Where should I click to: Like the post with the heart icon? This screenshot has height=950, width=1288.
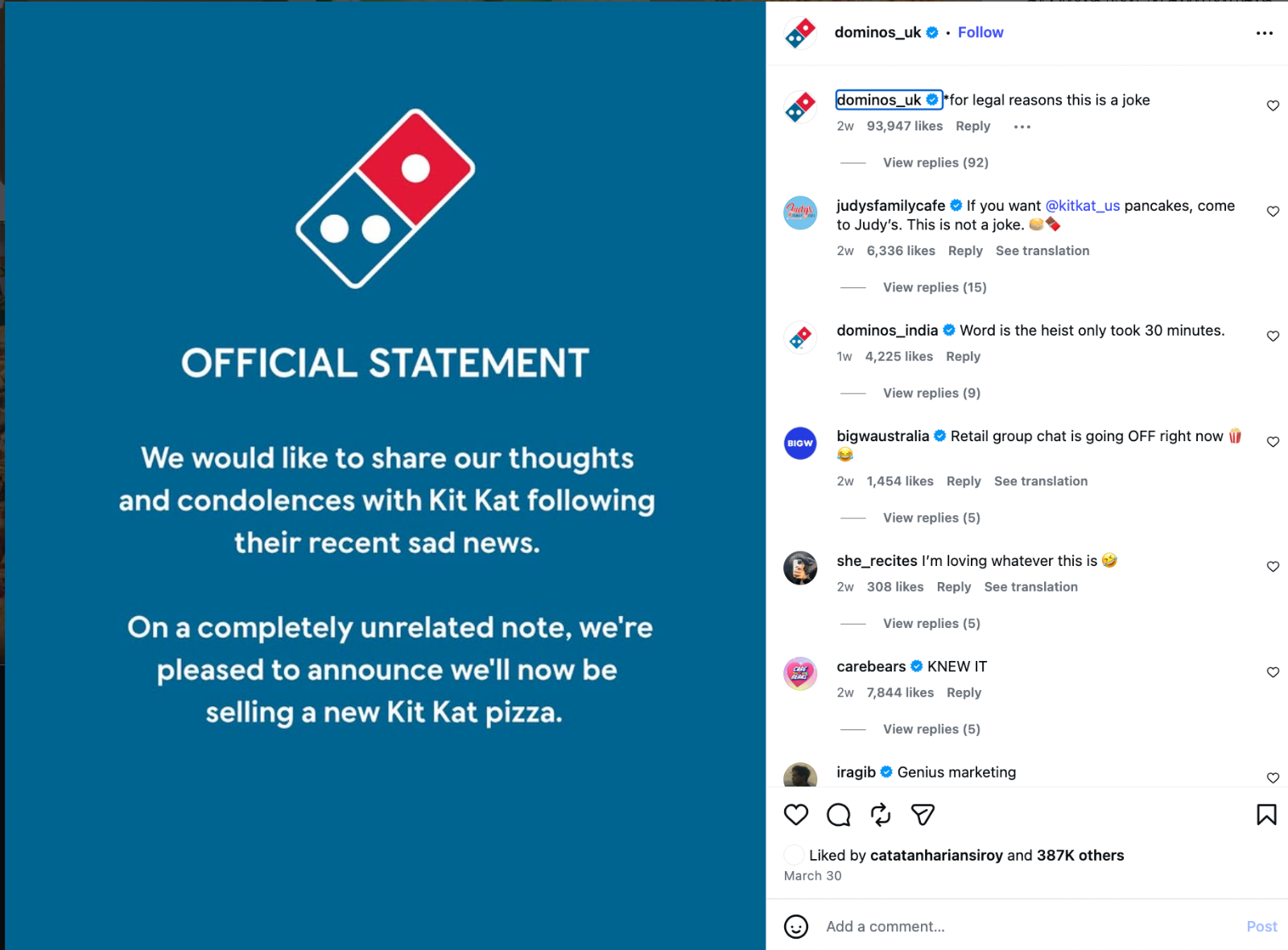pyautogui.click(x=796, y=815)
